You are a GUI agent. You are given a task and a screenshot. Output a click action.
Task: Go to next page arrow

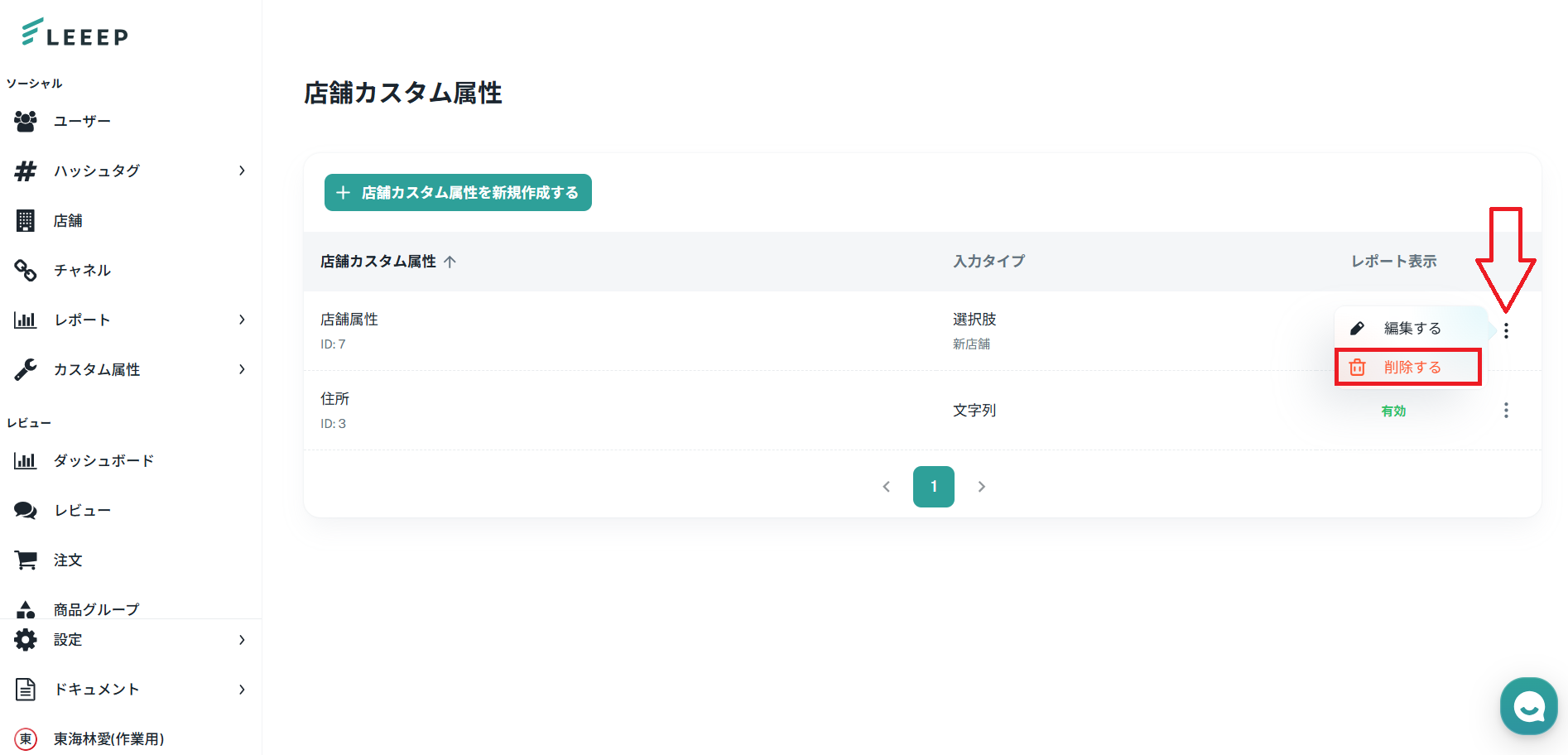click(981, 487)
